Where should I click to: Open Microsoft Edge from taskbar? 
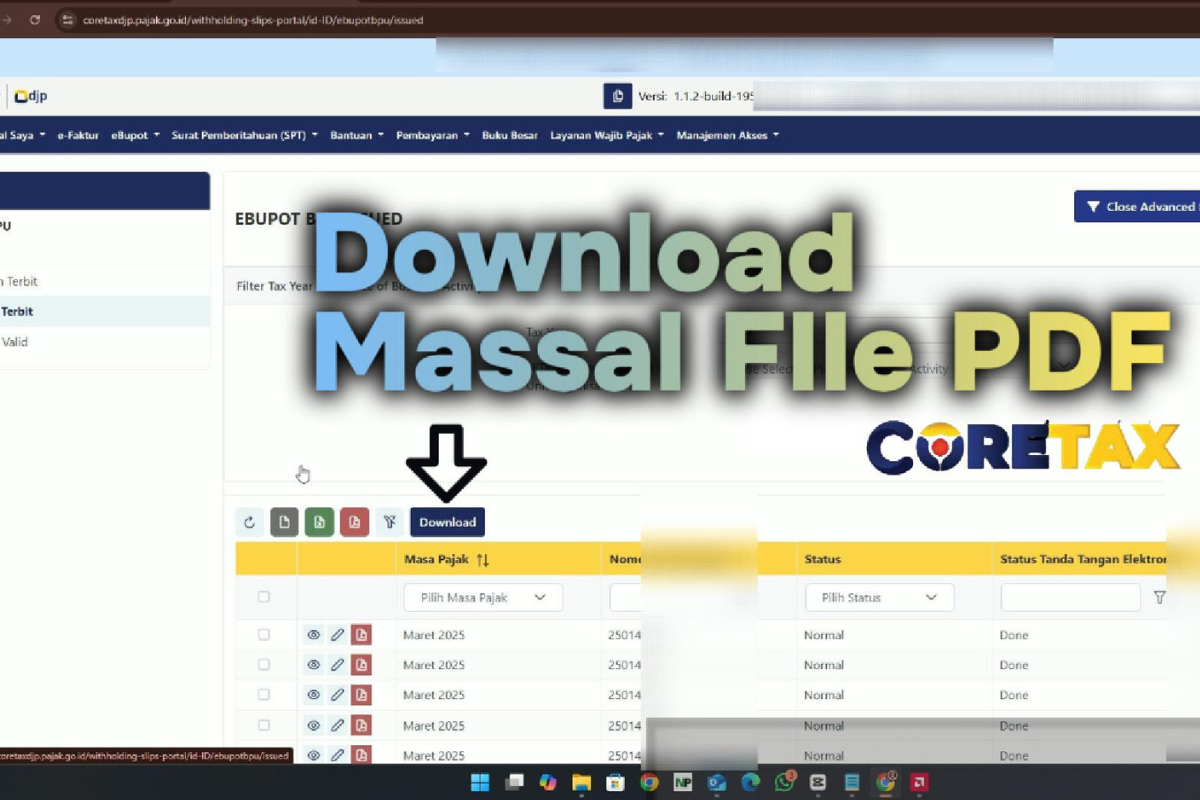[x=751, y=782]
